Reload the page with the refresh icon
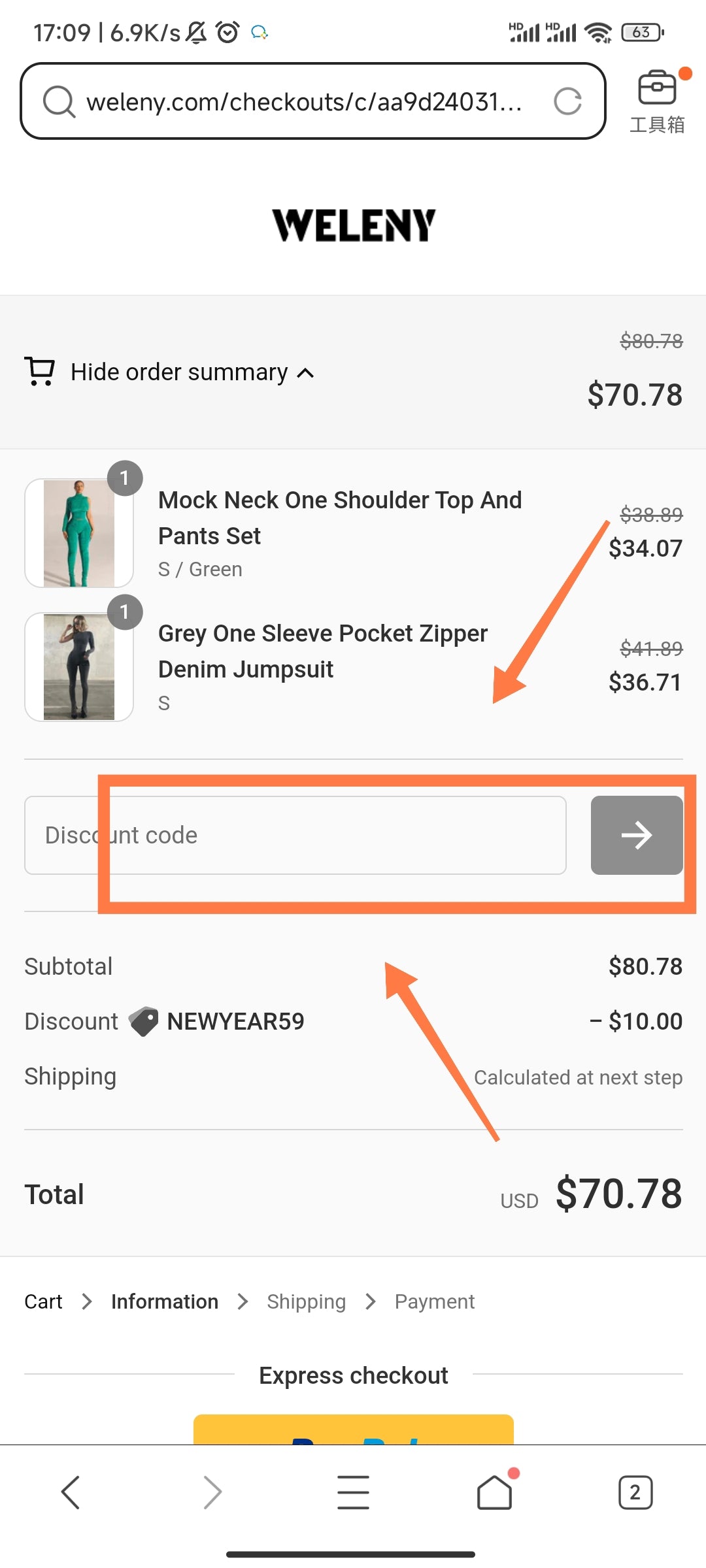 [567, 102]
